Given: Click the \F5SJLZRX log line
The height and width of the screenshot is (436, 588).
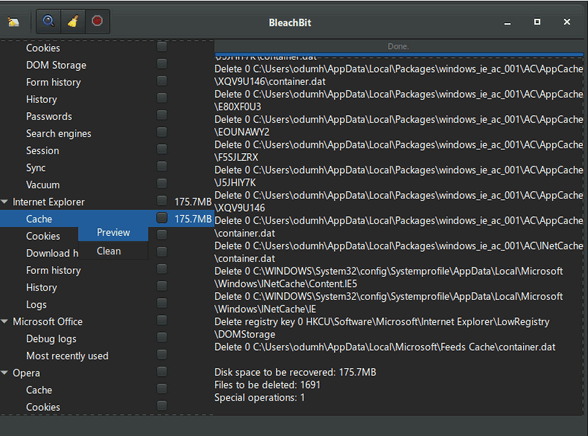Looking at the screenshot, I should pos(236,157).
